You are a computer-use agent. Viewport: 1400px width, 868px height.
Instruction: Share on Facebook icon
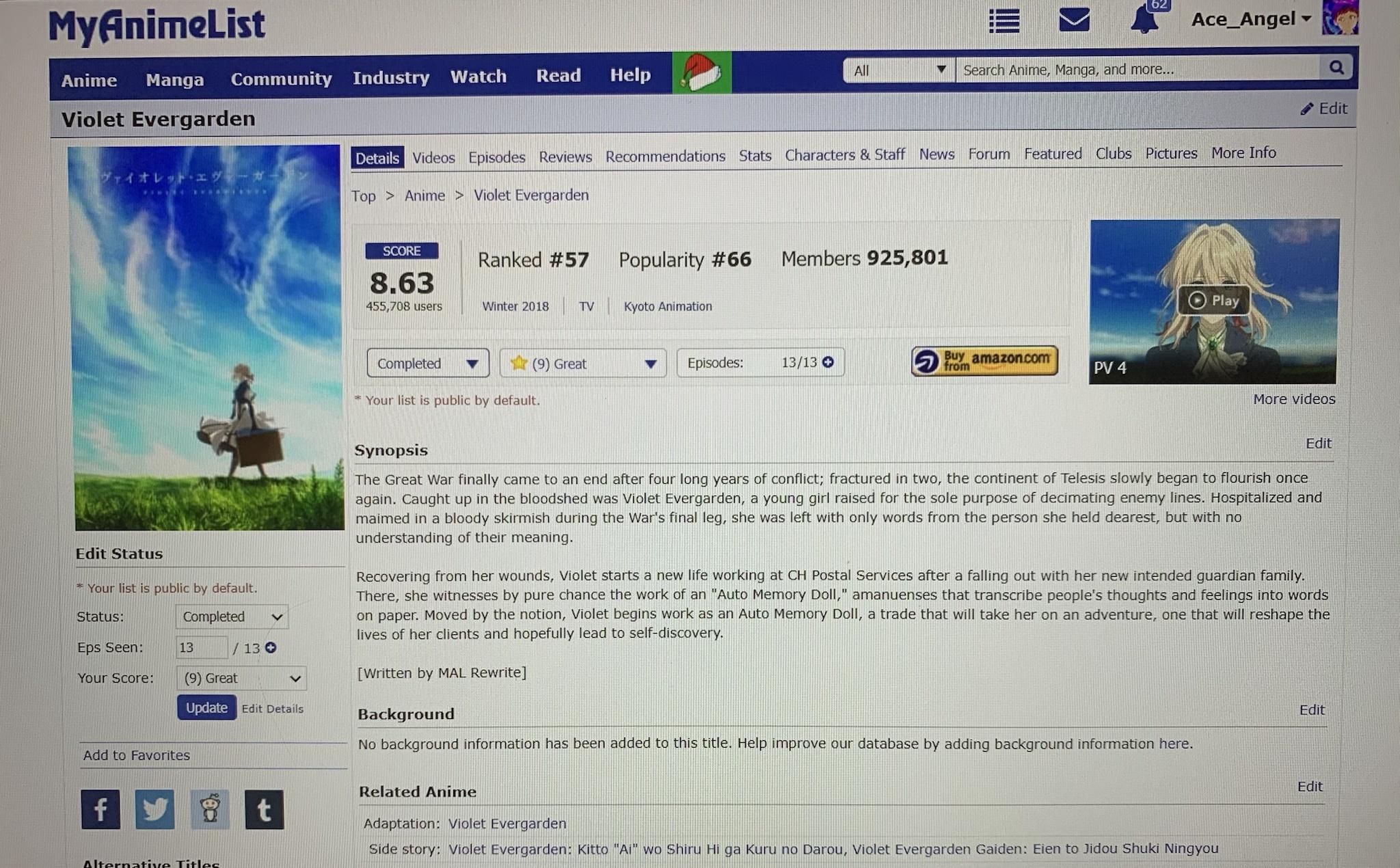(100, 809)
